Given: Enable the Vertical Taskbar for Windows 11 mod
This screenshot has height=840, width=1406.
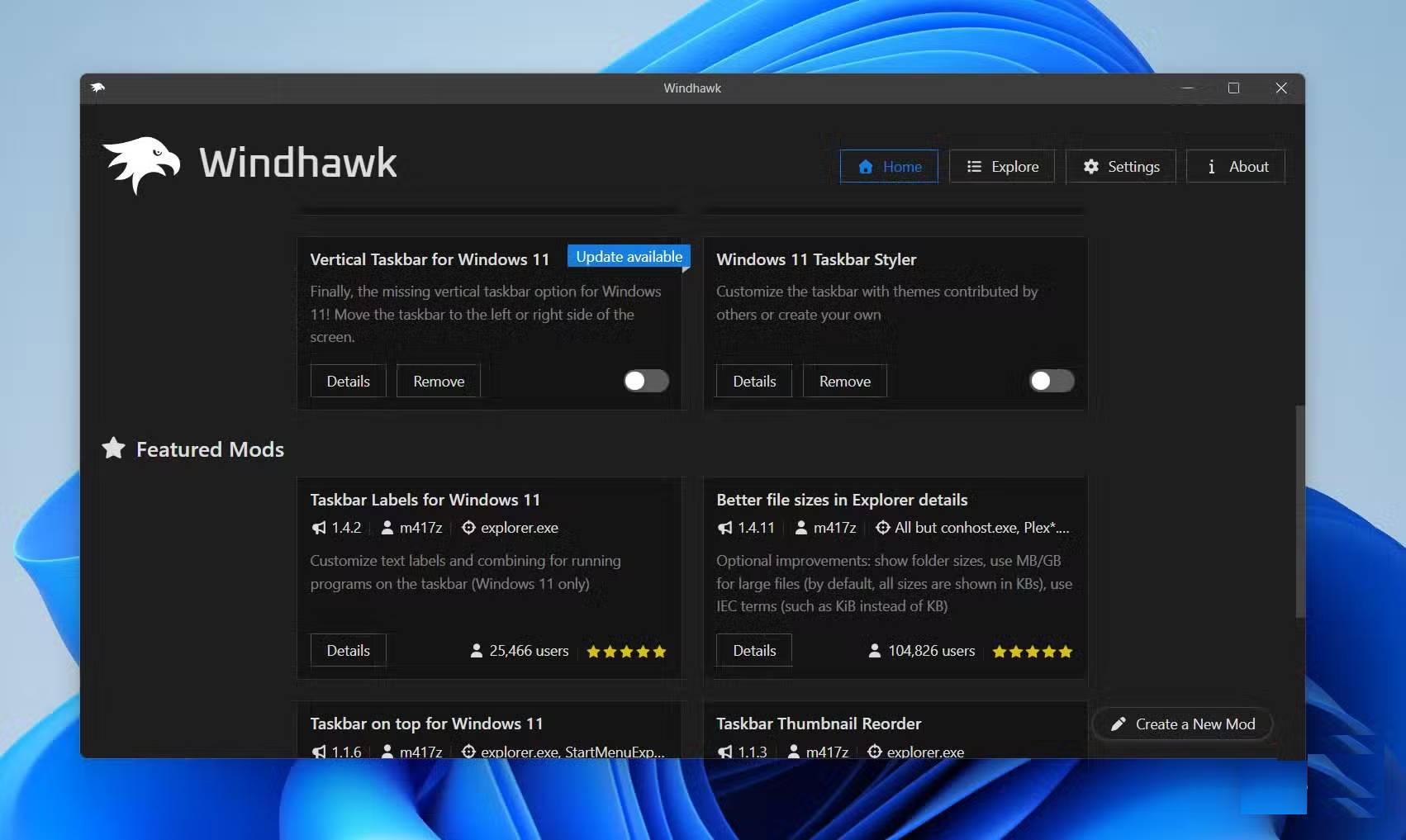Looking at the screenshot, I should tap(646, 381).
